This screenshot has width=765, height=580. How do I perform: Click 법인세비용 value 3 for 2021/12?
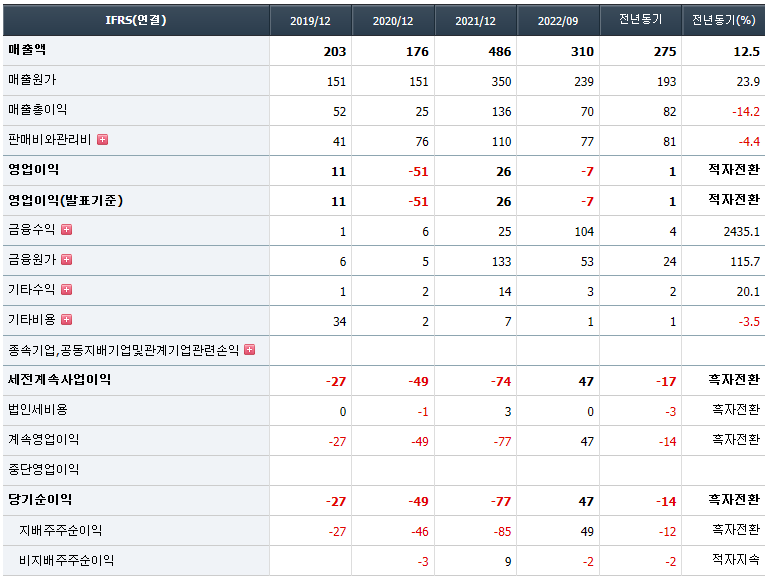[508, 412]
